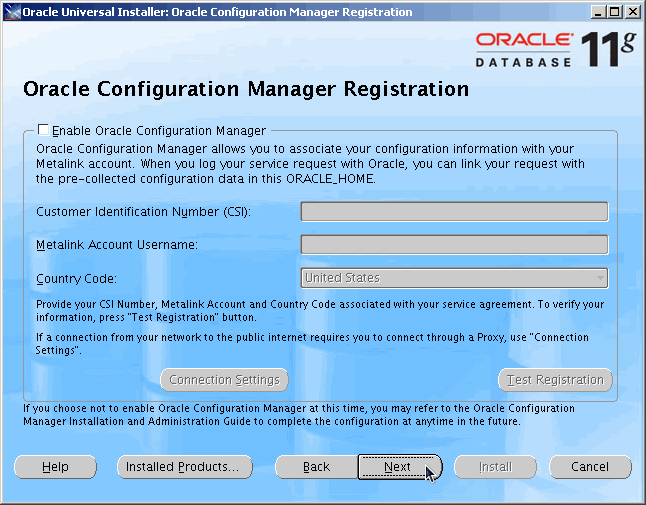The width and height of the screenshot is (646, 505).
Task: Click the Metalink Account Username field
Action: pyautogui.click(x=454, y=245)
